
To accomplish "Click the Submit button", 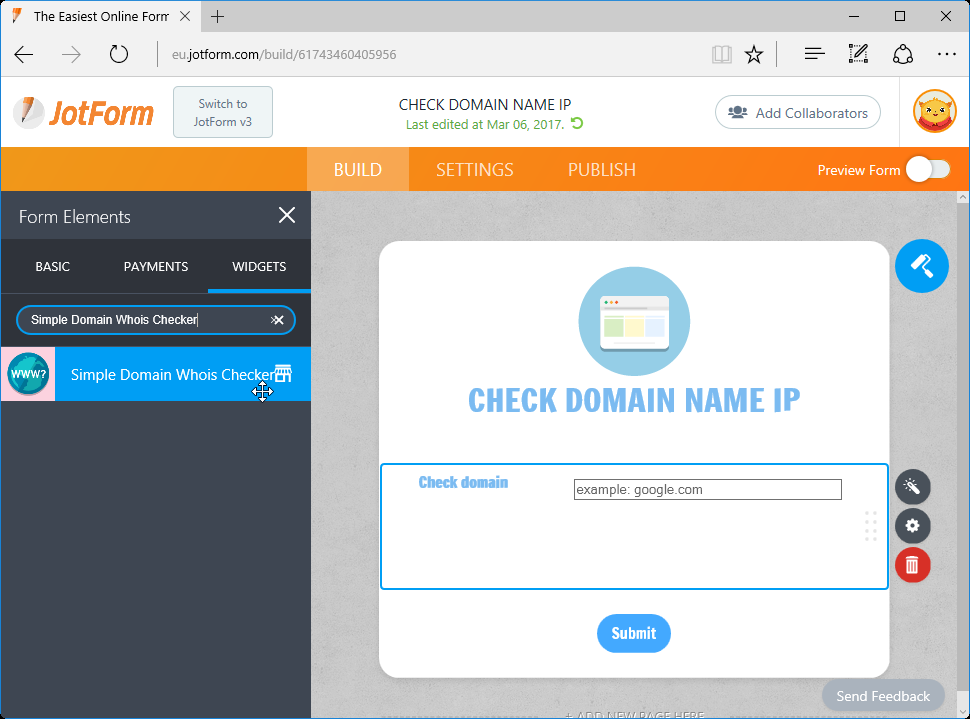I will tap(633, 633).
